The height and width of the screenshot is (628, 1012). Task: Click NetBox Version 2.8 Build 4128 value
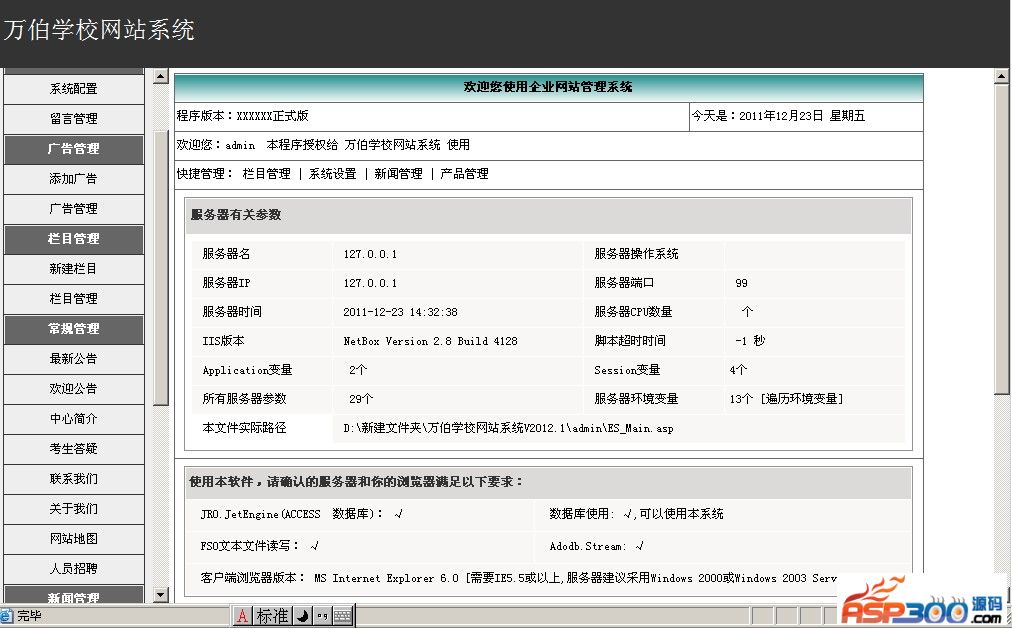tap(430, 341)
